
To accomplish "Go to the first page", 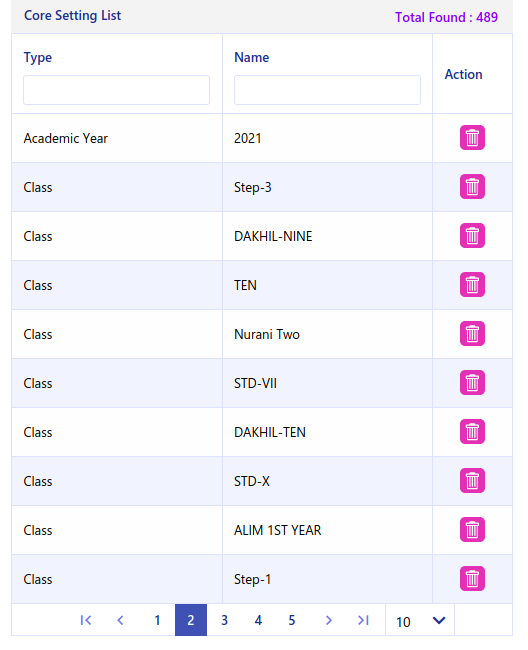I will click(86, 620).
